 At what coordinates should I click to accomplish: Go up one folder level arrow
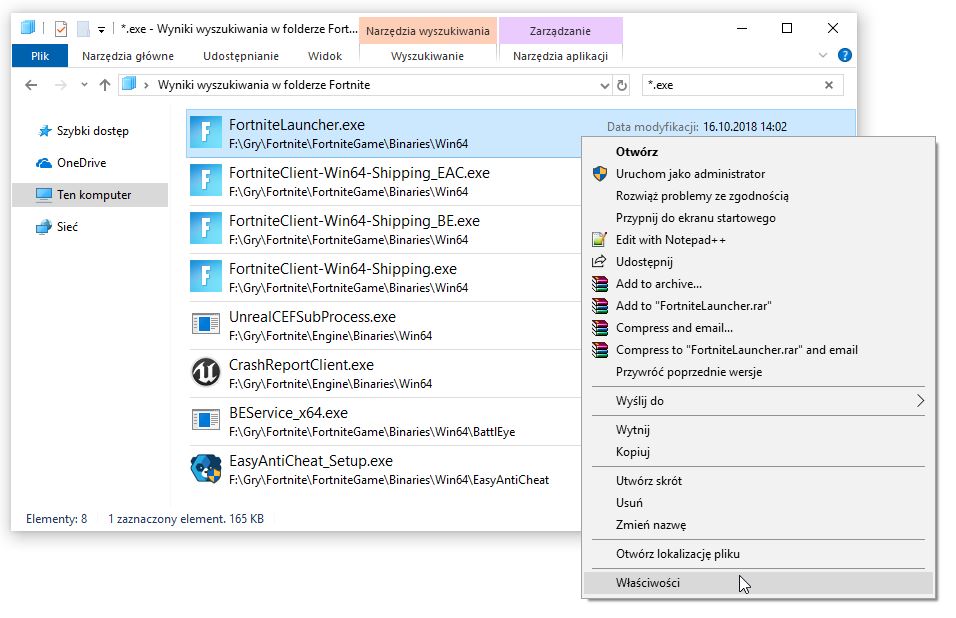point(105,85)
